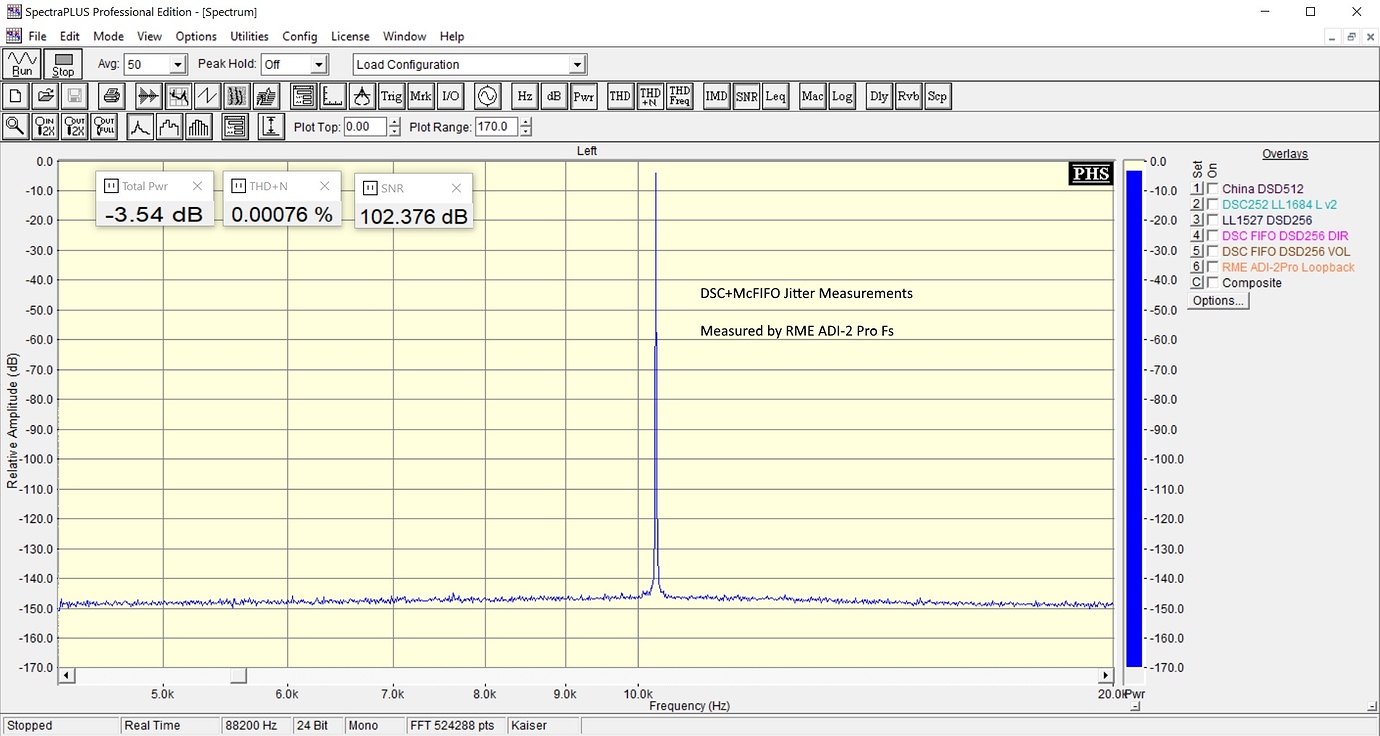Click the Run button to start analysis
Image resolution: width=1380 pixels, height=736 pixels.
tap(22, 65)
